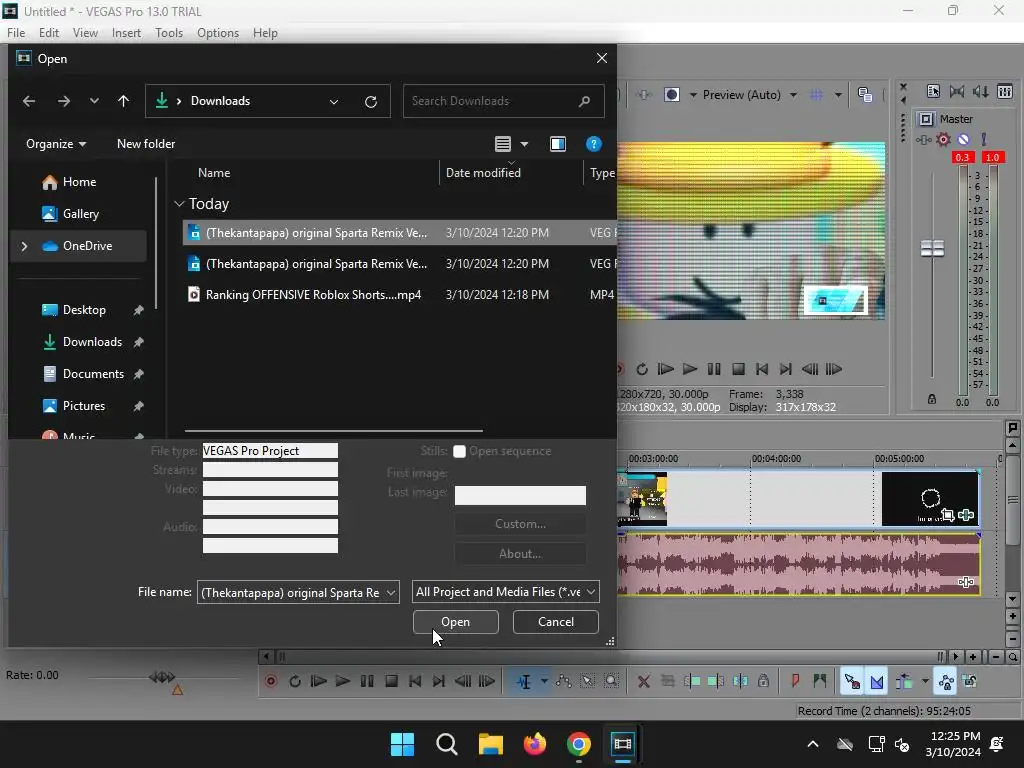Open the Overlays dropdown arrow
Screen dimensions: 1024x768
pyautogui.click(x=838, y=95)
